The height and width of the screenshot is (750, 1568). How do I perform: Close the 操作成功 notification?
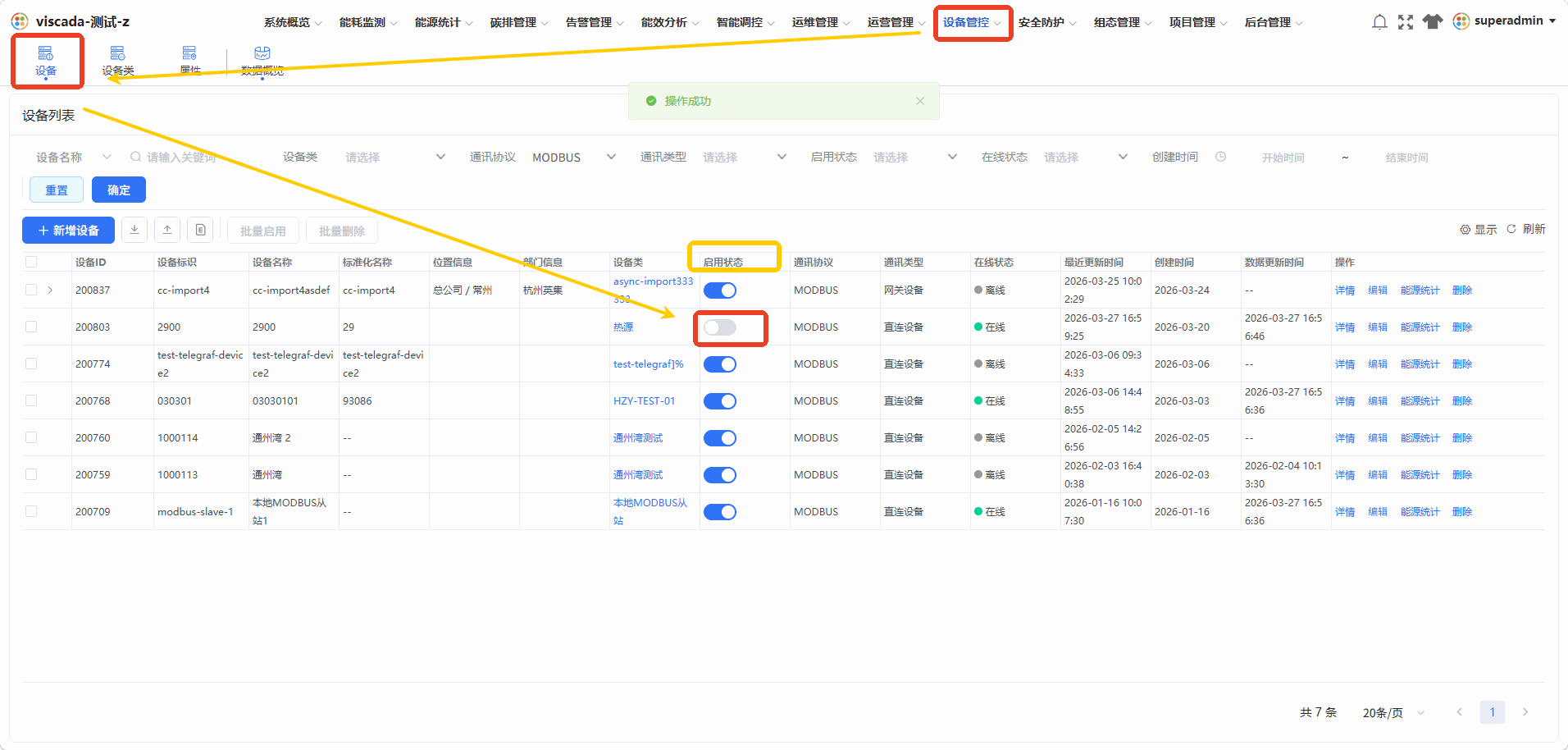[920, 101]
